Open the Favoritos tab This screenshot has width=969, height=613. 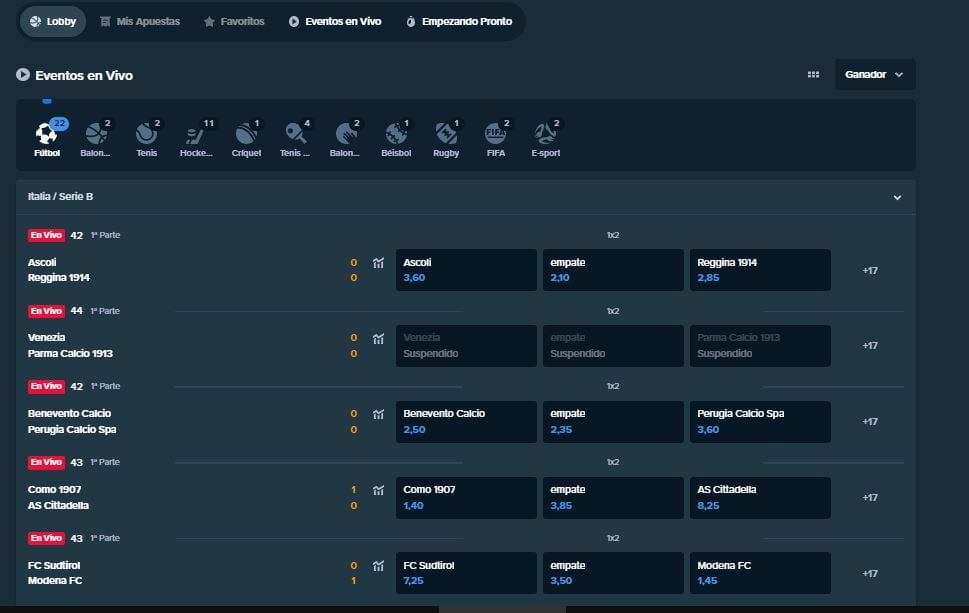234,21
